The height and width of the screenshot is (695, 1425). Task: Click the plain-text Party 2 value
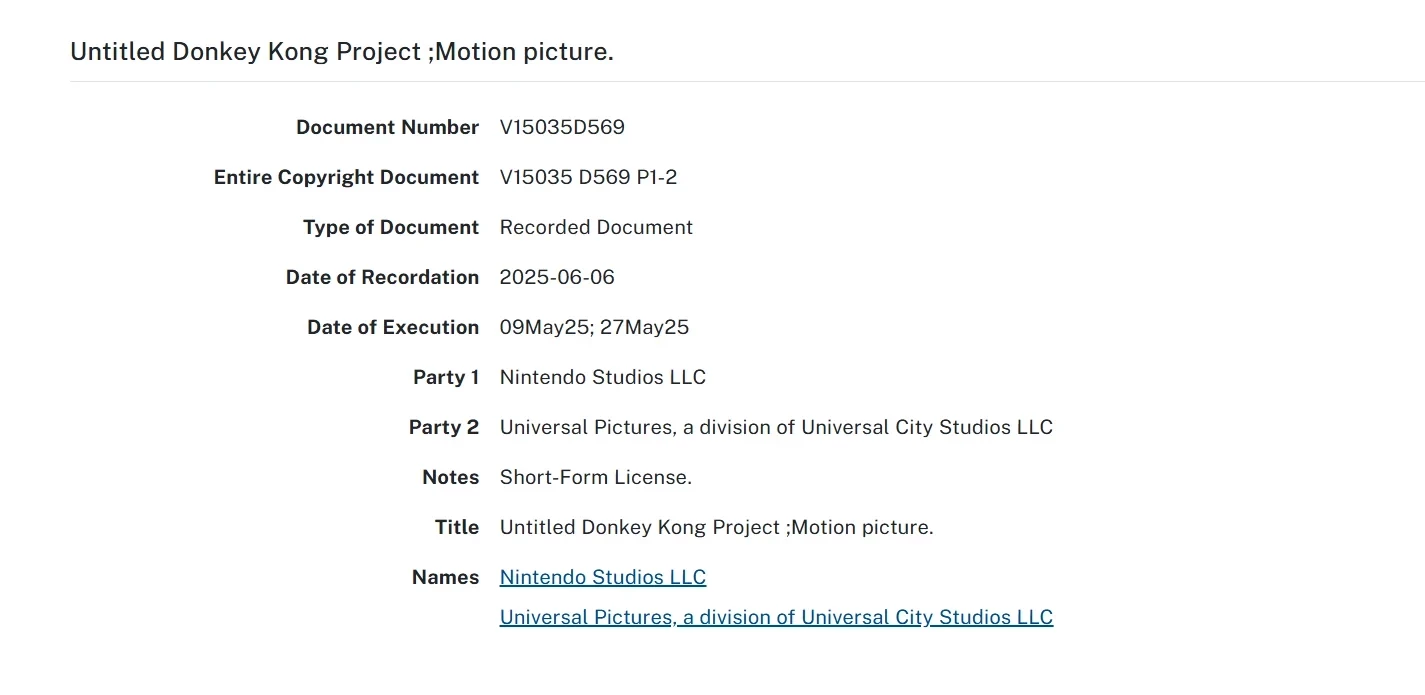click(776, 427)
